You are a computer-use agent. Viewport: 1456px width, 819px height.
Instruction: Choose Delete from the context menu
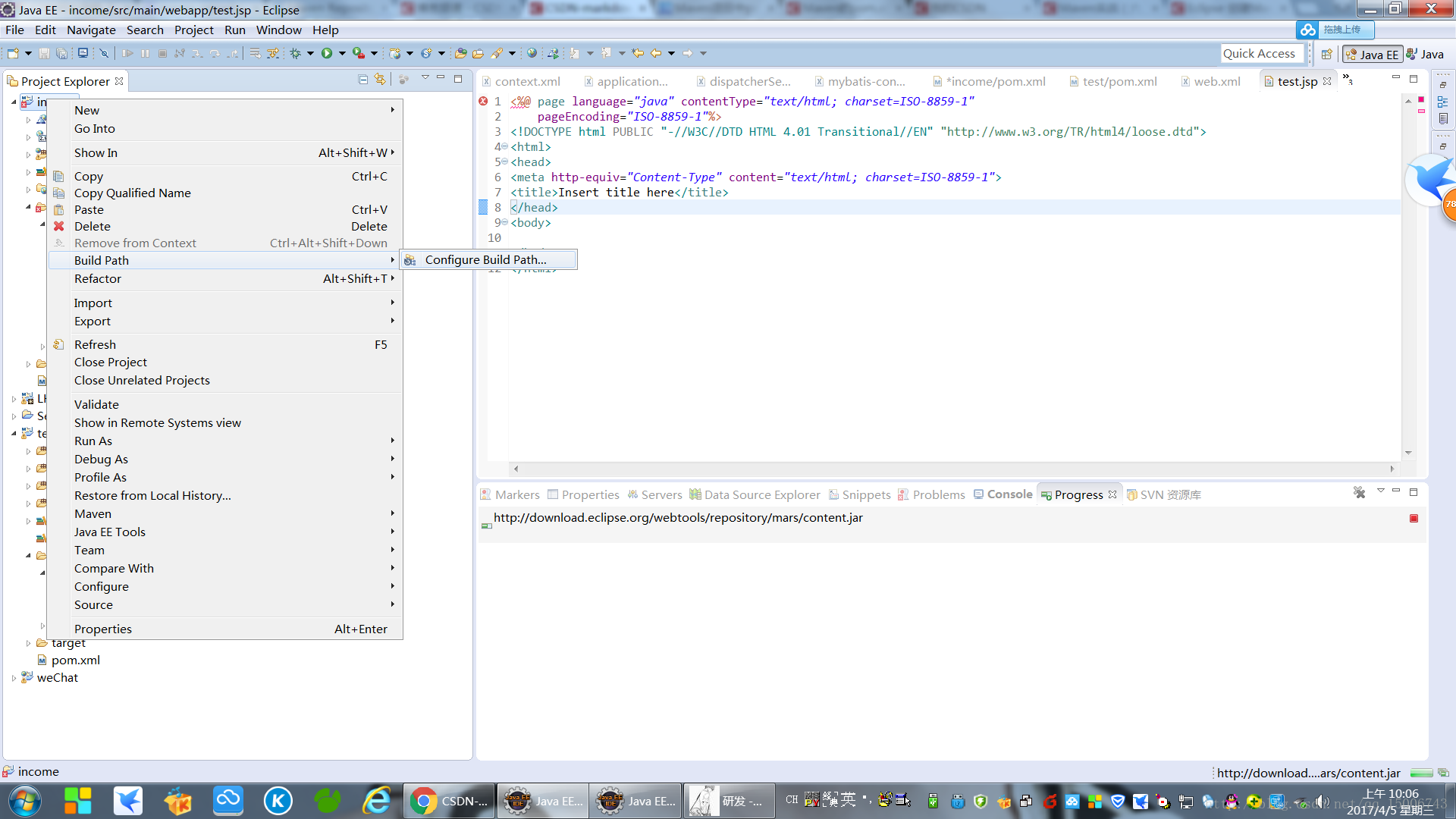225,226
